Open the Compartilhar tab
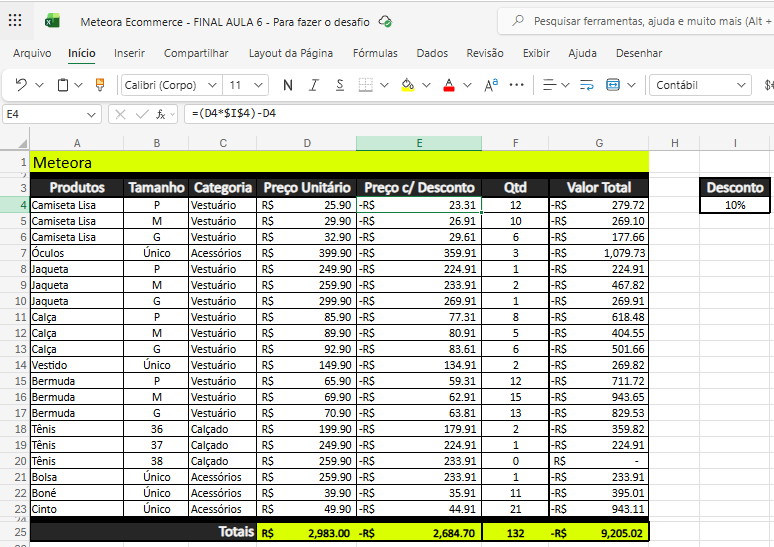This screenshot has height=547, width=774. (x=196, y=53)
